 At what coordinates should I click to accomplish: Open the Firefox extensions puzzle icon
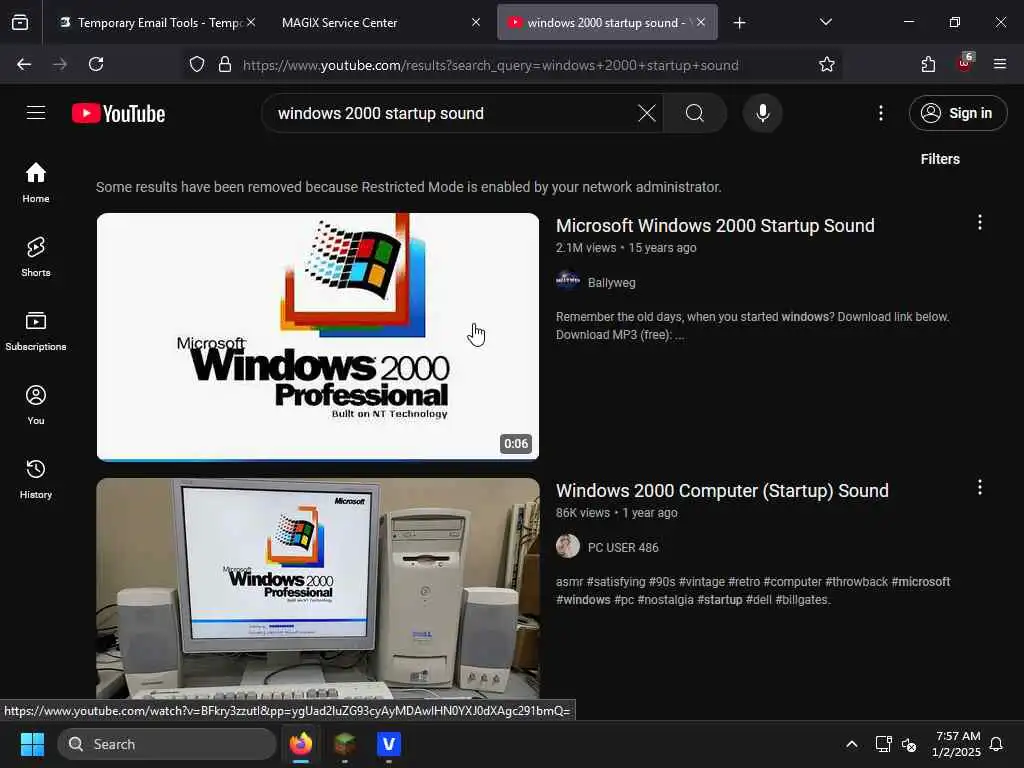pyautogui.click(x=928, y=64)
